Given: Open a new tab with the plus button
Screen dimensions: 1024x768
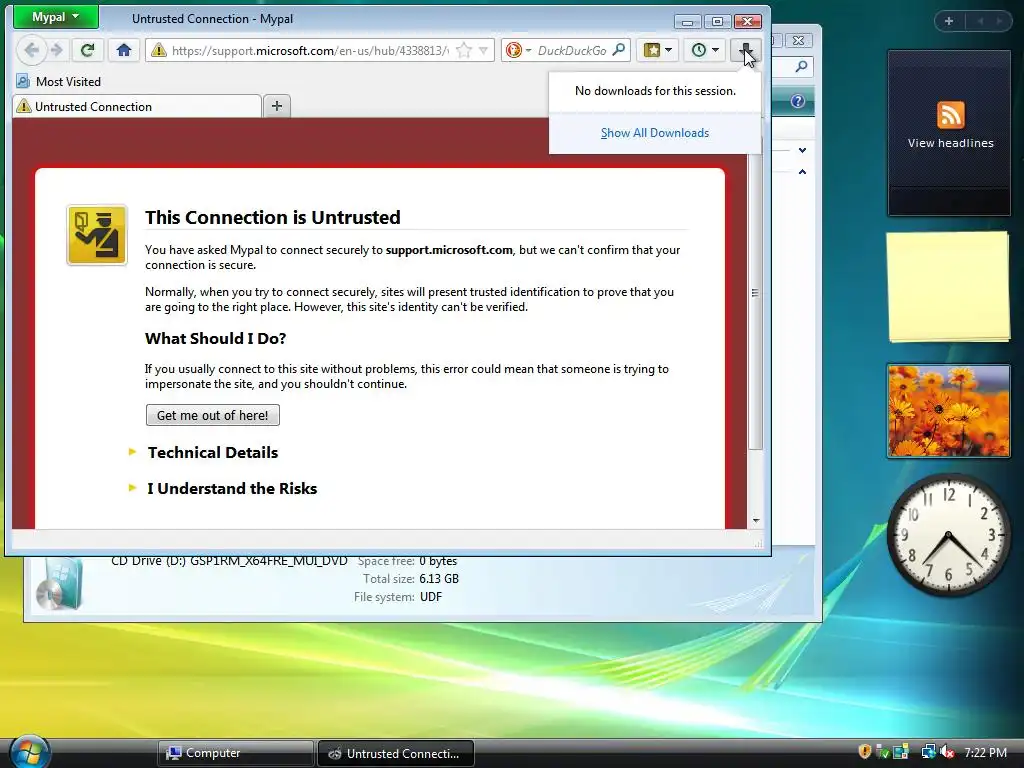Looking at the screenshot, I should point(277,106).
